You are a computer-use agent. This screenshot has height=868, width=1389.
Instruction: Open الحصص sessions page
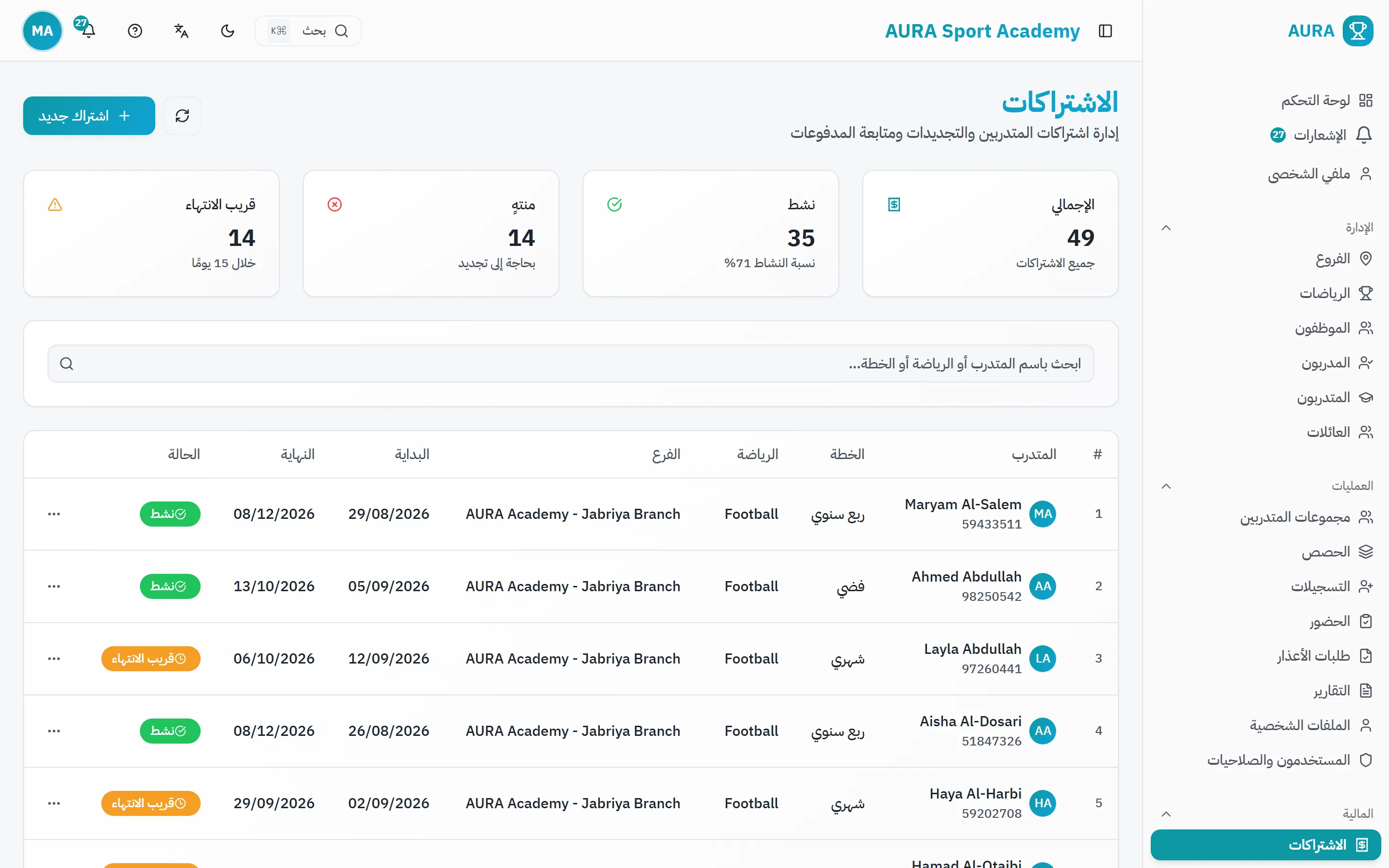point(1336,552)
